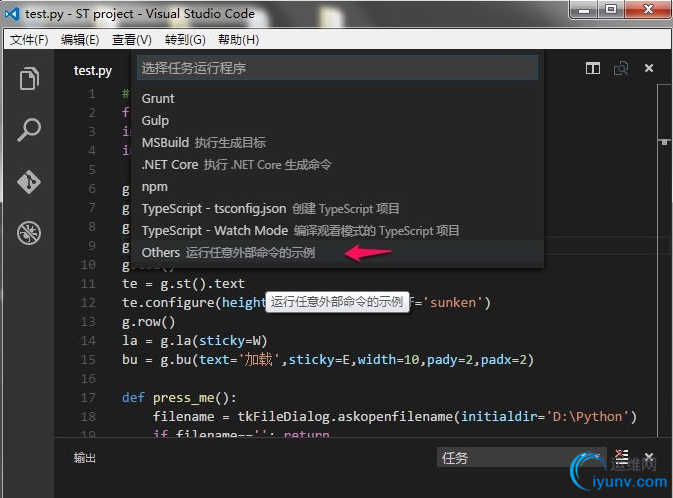The height and width of the screenshot is (498, 673).
Task: Choose MSBuild 执行生成目标 option
Action: (x=337, y=143)
